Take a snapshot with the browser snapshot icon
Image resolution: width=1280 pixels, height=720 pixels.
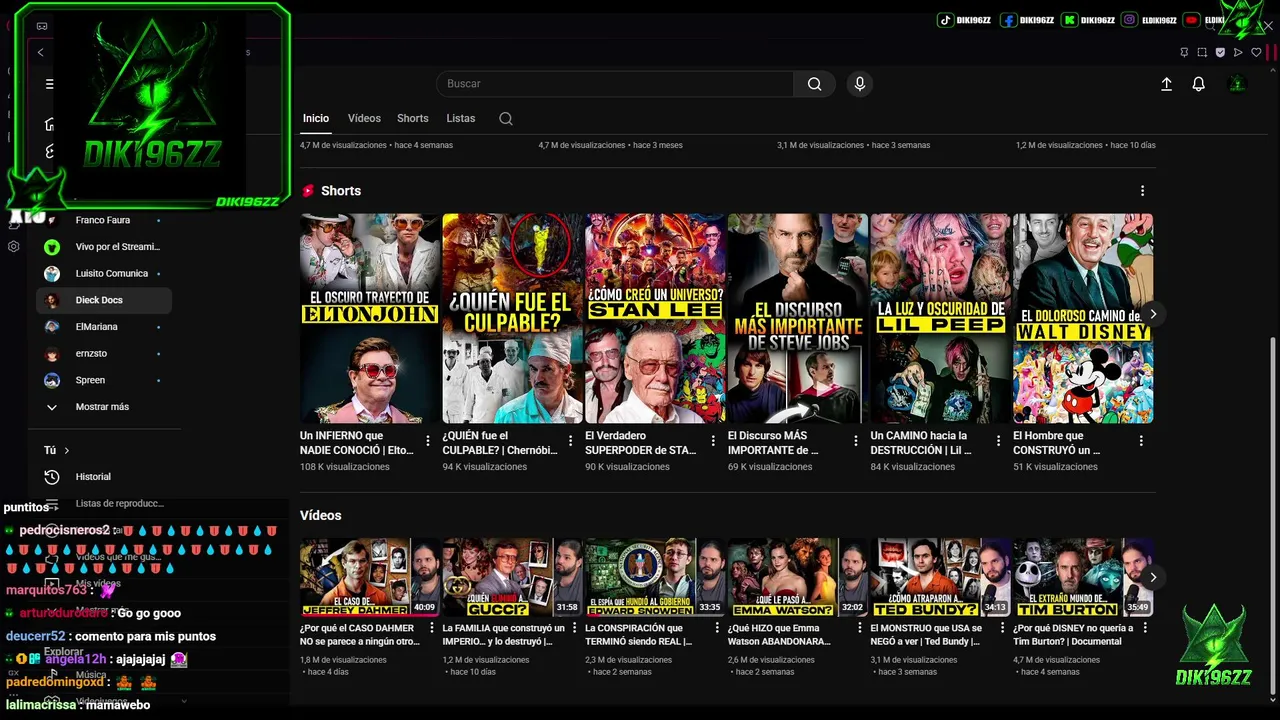[1202, 52]
